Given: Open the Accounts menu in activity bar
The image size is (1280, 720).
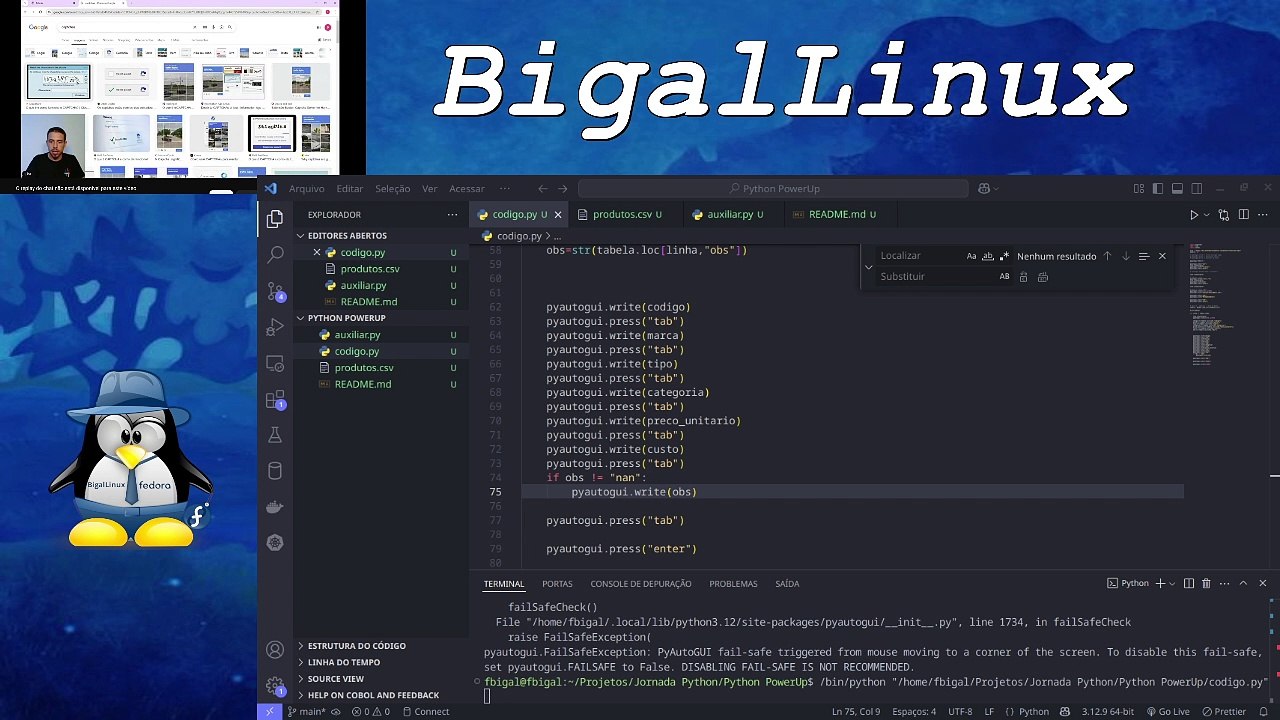Looking at the screenshot, I should coord(275,650).
